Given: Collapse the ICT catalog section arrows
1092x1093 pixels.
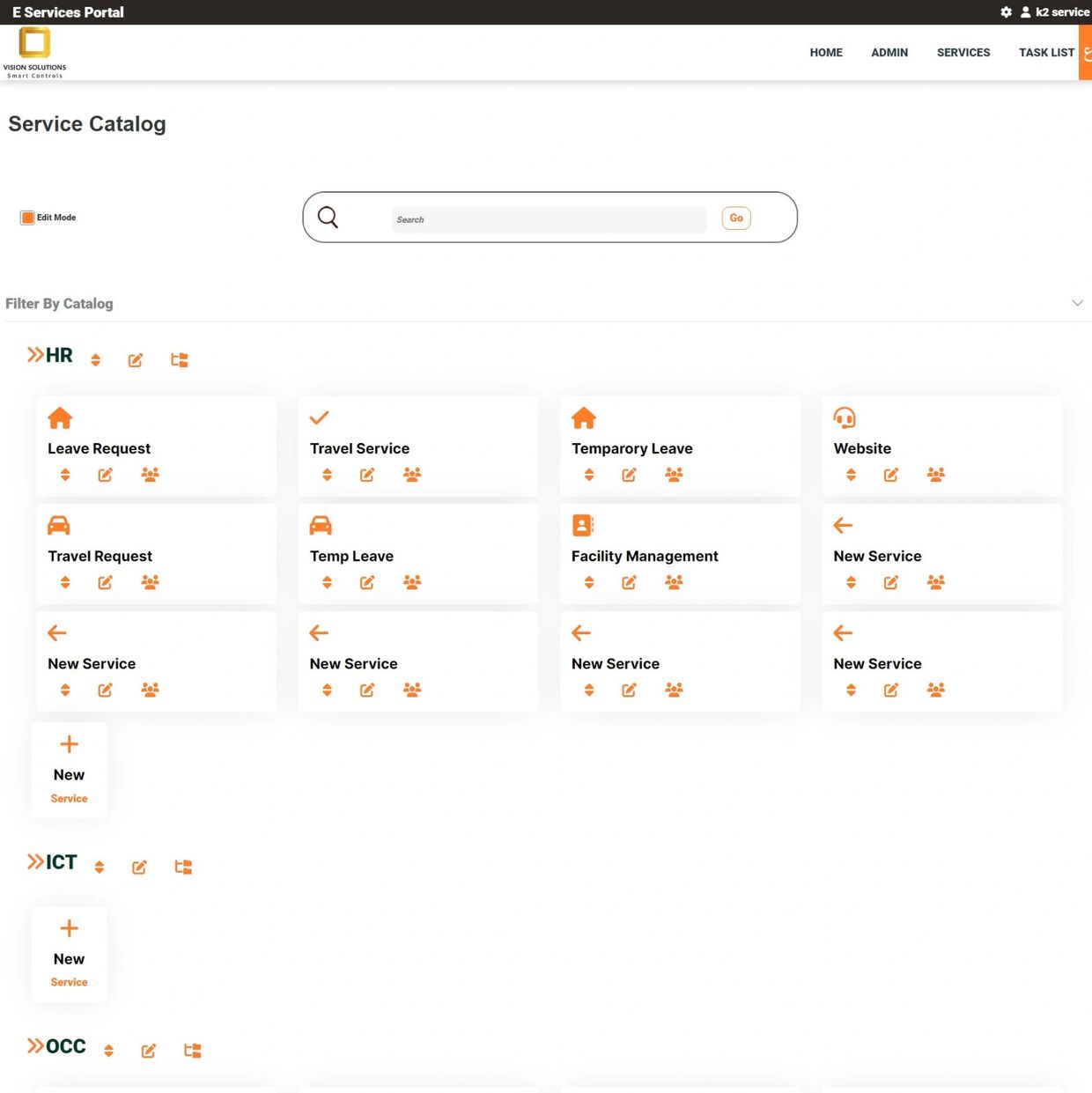Looking at the screenshot, I should [x=35, y=862].
